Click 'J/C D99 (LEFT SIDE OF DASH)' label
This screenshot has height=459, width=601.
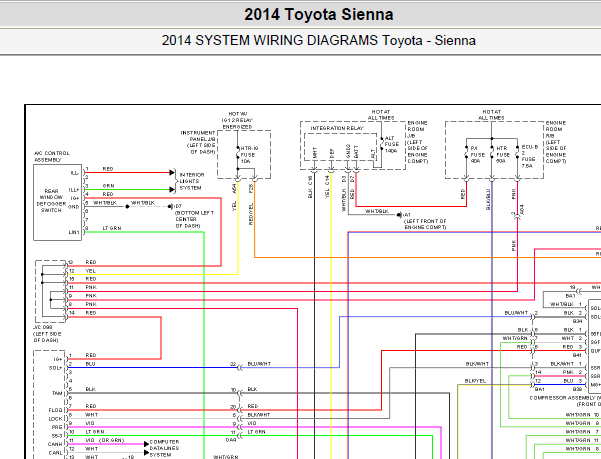click(x=47, y=334)
